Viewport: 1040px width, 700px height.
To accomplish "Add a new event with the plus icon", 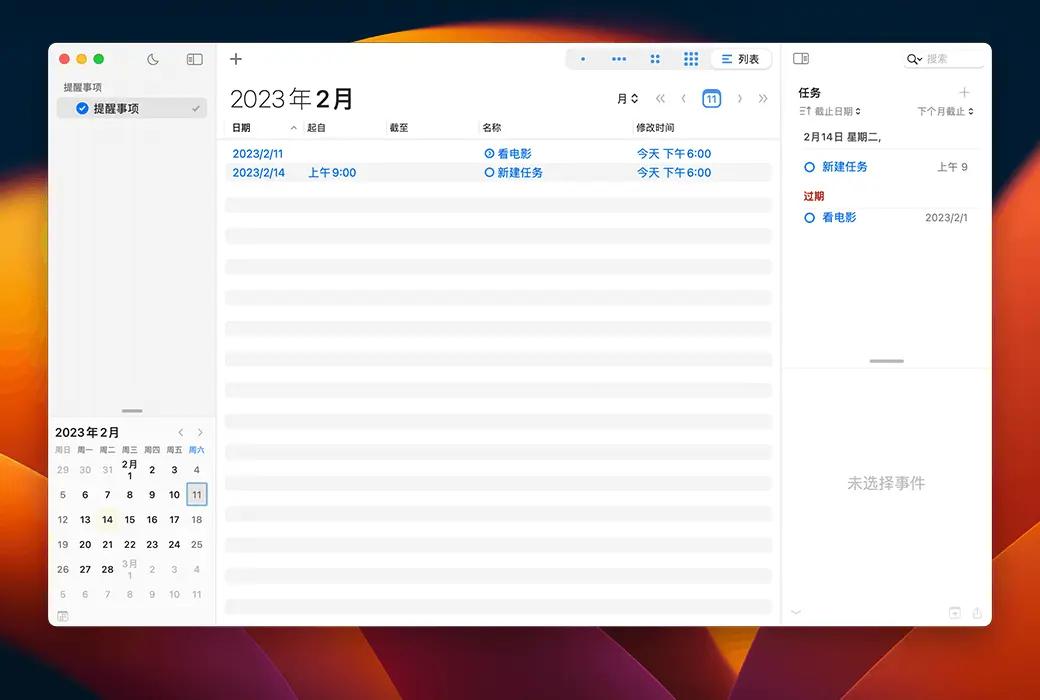I will (235, 59).
